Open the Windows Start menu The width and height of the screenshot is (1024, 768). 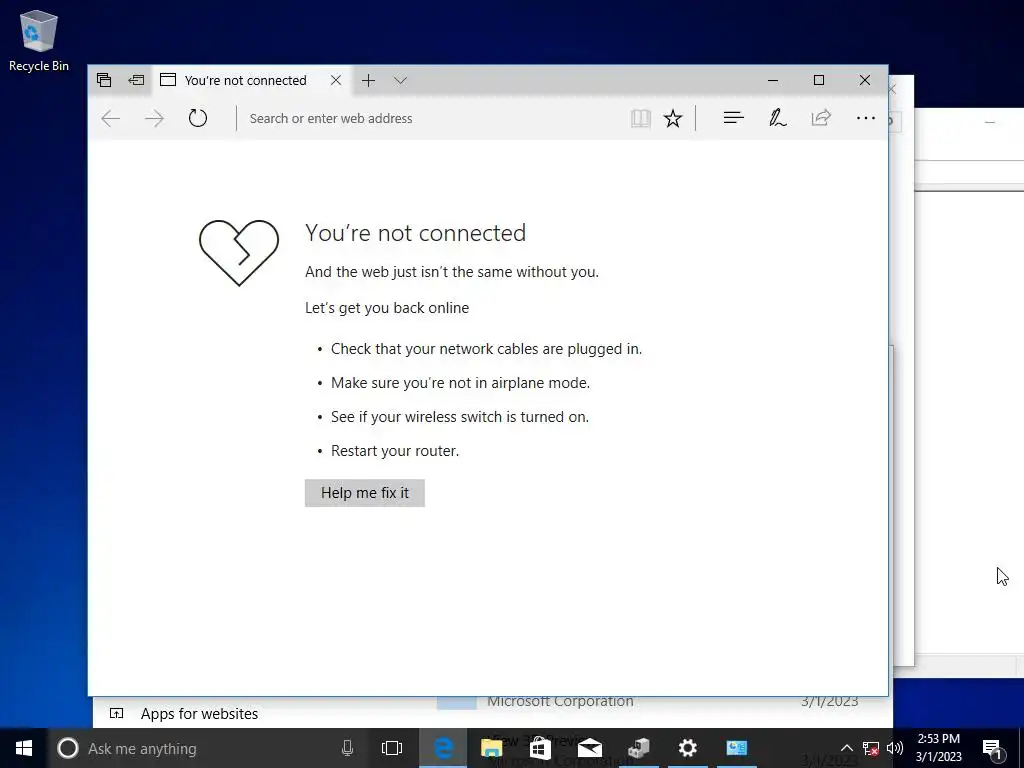(24, 748)
